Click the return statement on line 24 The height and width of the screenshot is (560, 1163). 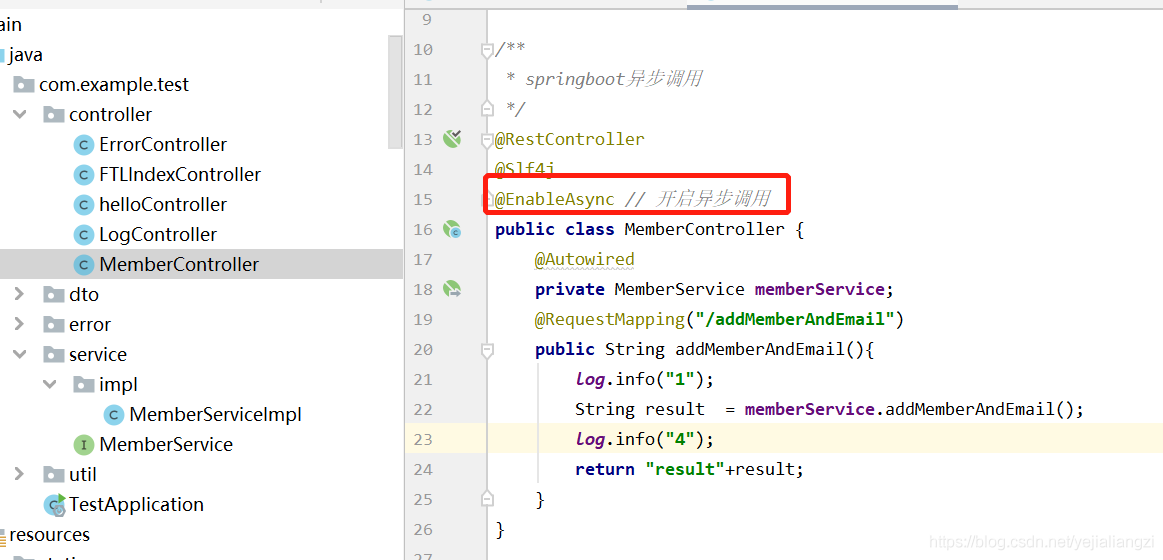(x=689, y=470)
